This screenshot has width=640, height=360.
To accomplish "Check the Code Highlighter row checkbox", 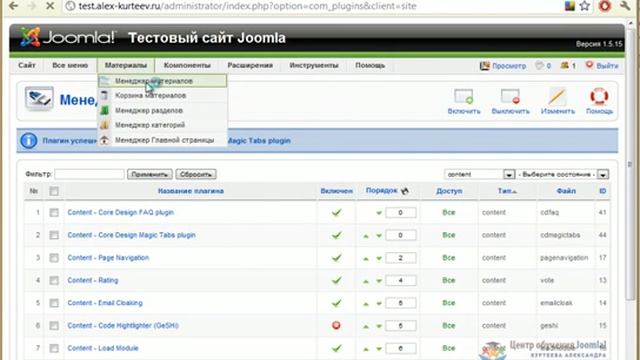I will click(54, 326).
